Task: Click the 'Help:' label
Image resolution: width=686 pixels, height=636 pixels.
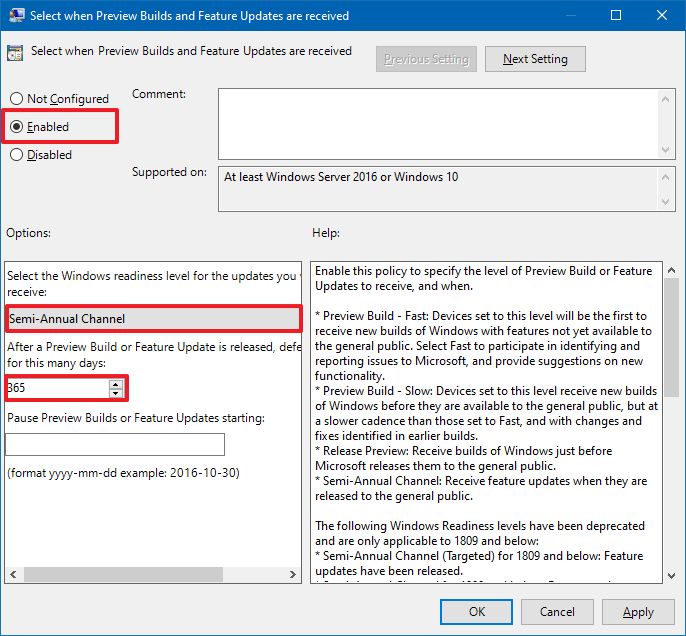Action: tap(326, 233)
